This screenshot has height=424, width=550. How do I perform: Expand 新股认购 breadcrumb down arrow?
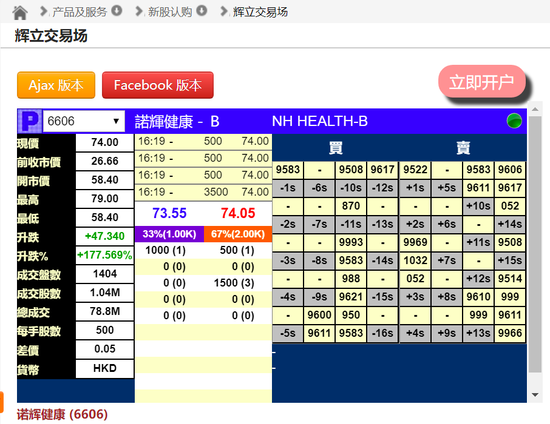point(202,11)
